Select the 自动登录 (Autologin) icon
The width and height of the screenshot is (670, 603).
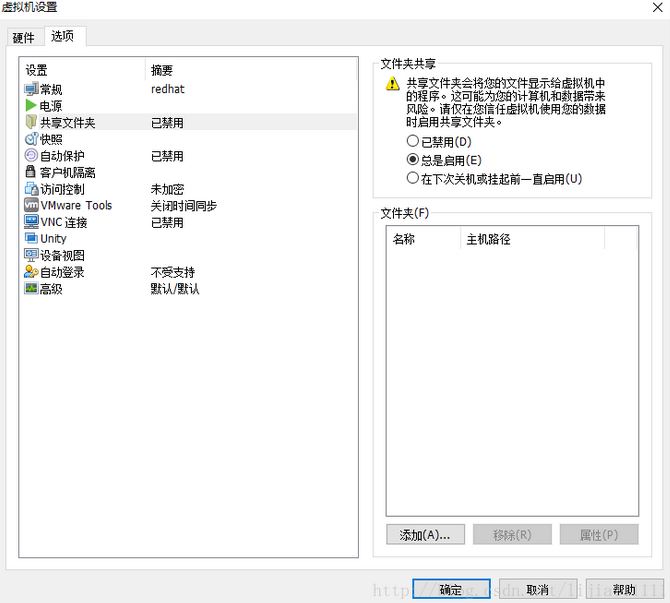click(x=31, y=272)
